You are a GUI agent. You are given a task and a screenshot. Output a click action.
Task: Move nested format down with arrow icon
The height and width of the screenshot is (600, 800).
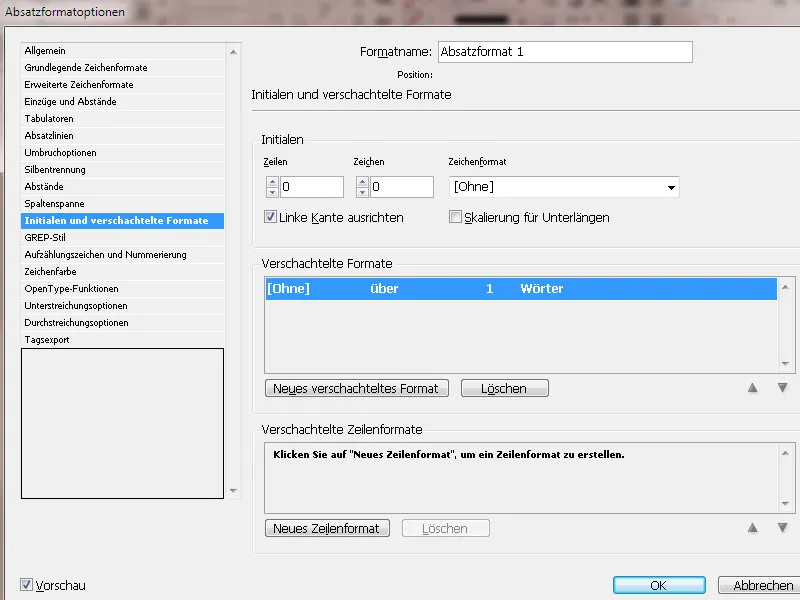[x=782, y=388]
